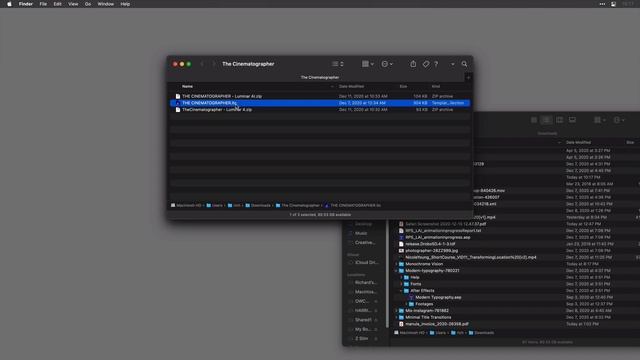Open Control Center ellipsis in menu bar
This screenshot has height=360, width=640.
click(x=602, y=4)
